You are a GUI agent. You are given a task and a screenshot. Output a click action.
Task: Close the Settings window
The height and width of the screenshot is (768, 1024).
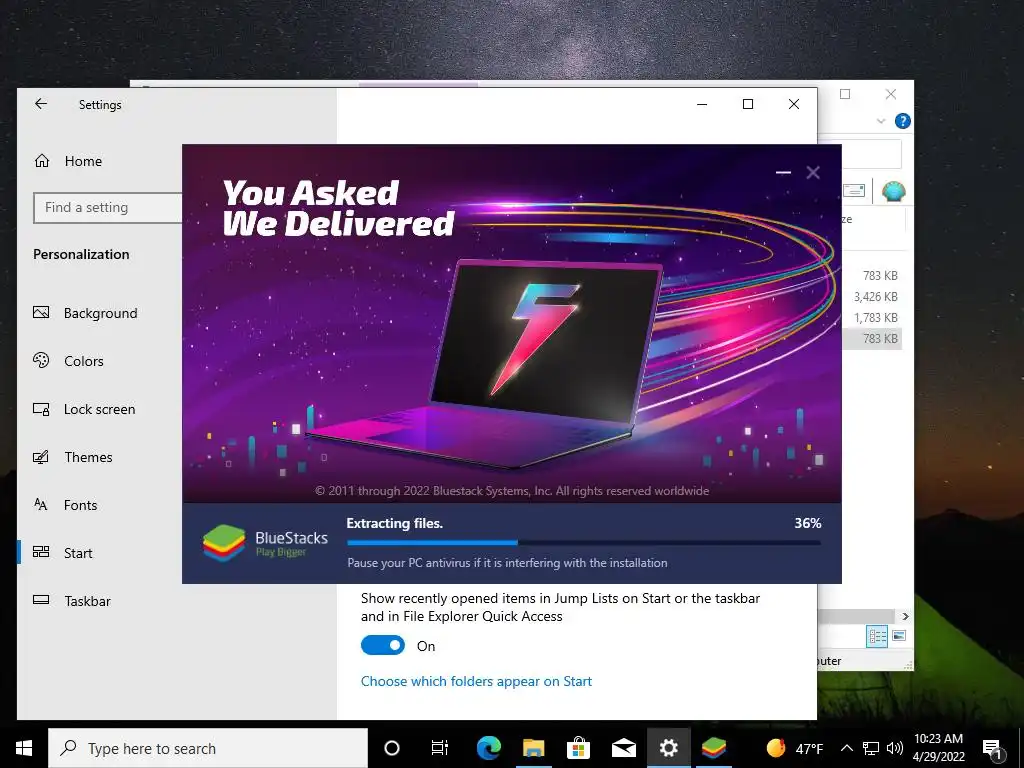click(793, 104)
